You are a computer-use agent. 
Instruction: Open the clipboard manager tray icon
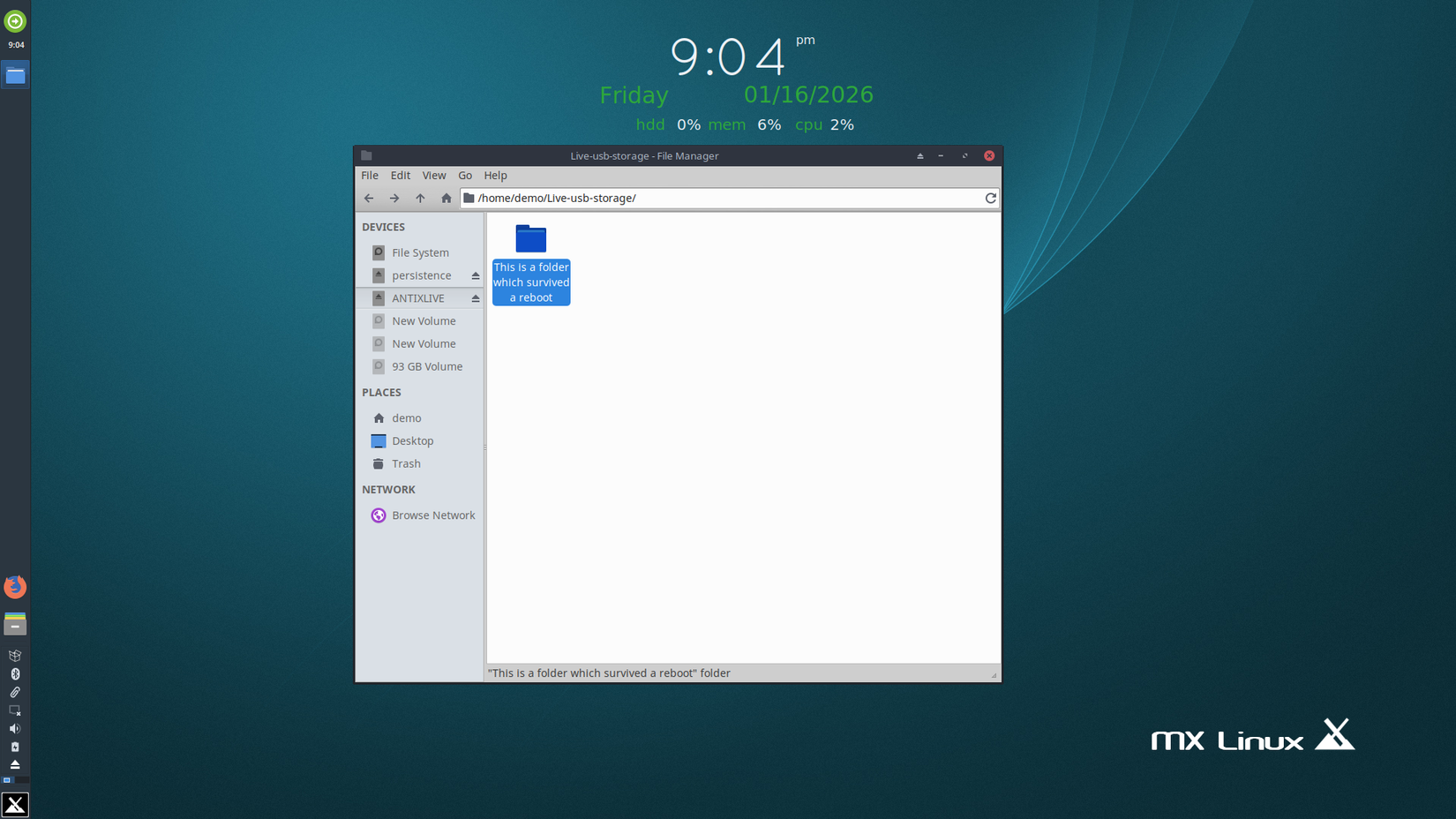(14, 692)
